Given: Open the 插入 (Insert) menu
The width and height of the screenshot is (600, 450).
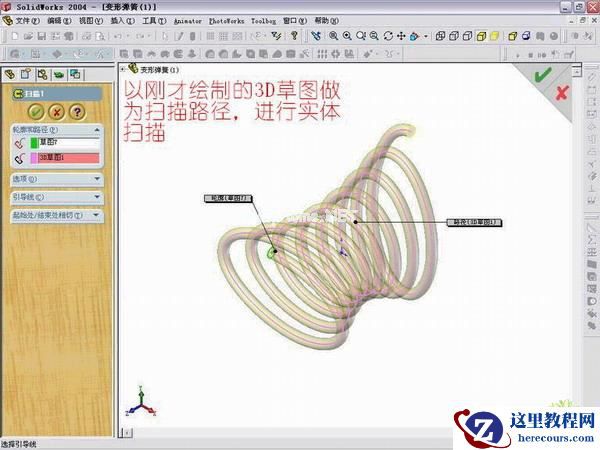Looking at the screenshot, I should (122, 21).
